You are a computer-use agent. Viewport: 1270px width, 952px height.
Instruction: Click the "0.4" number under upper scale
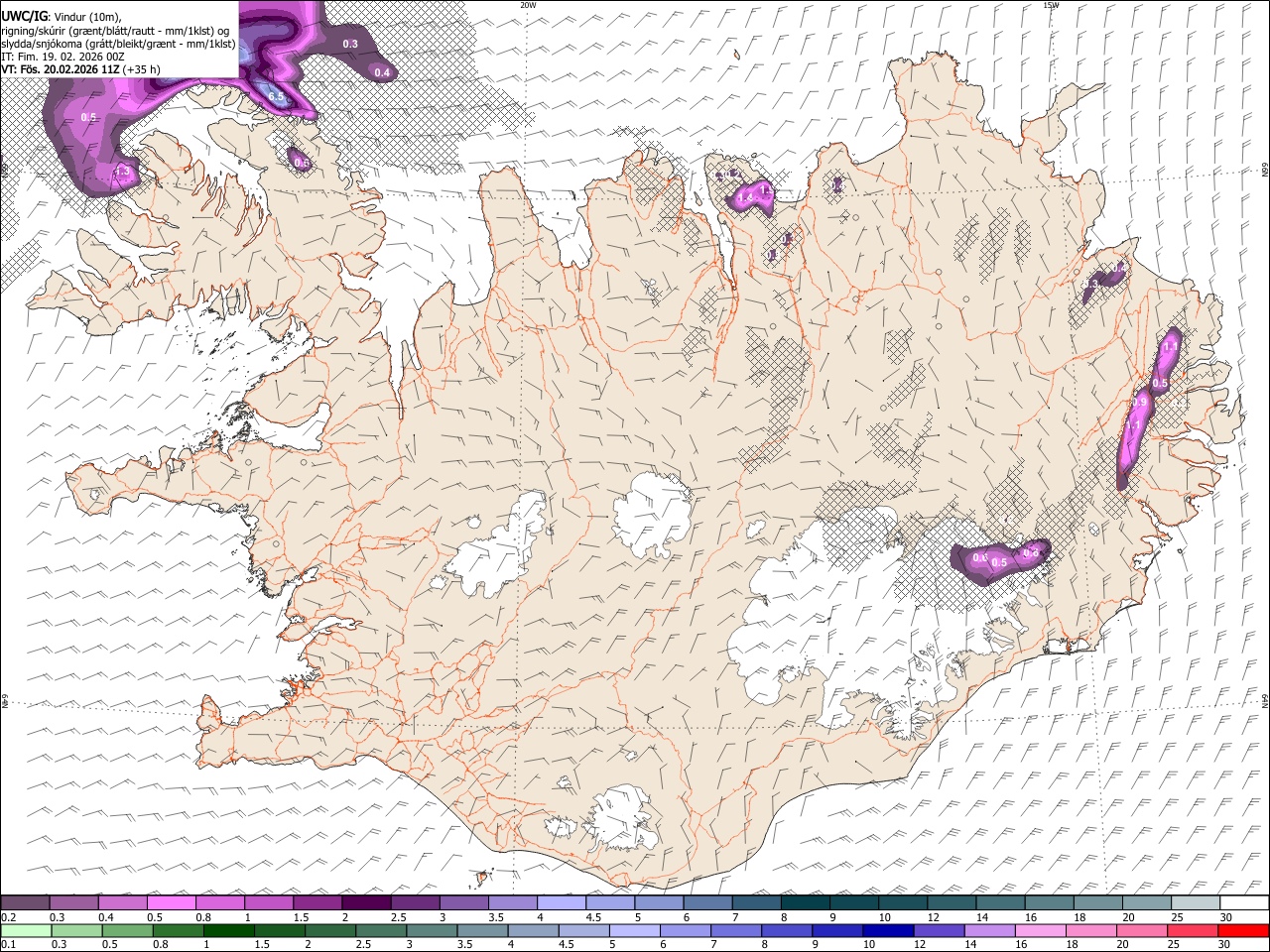(x=106, y=917)
